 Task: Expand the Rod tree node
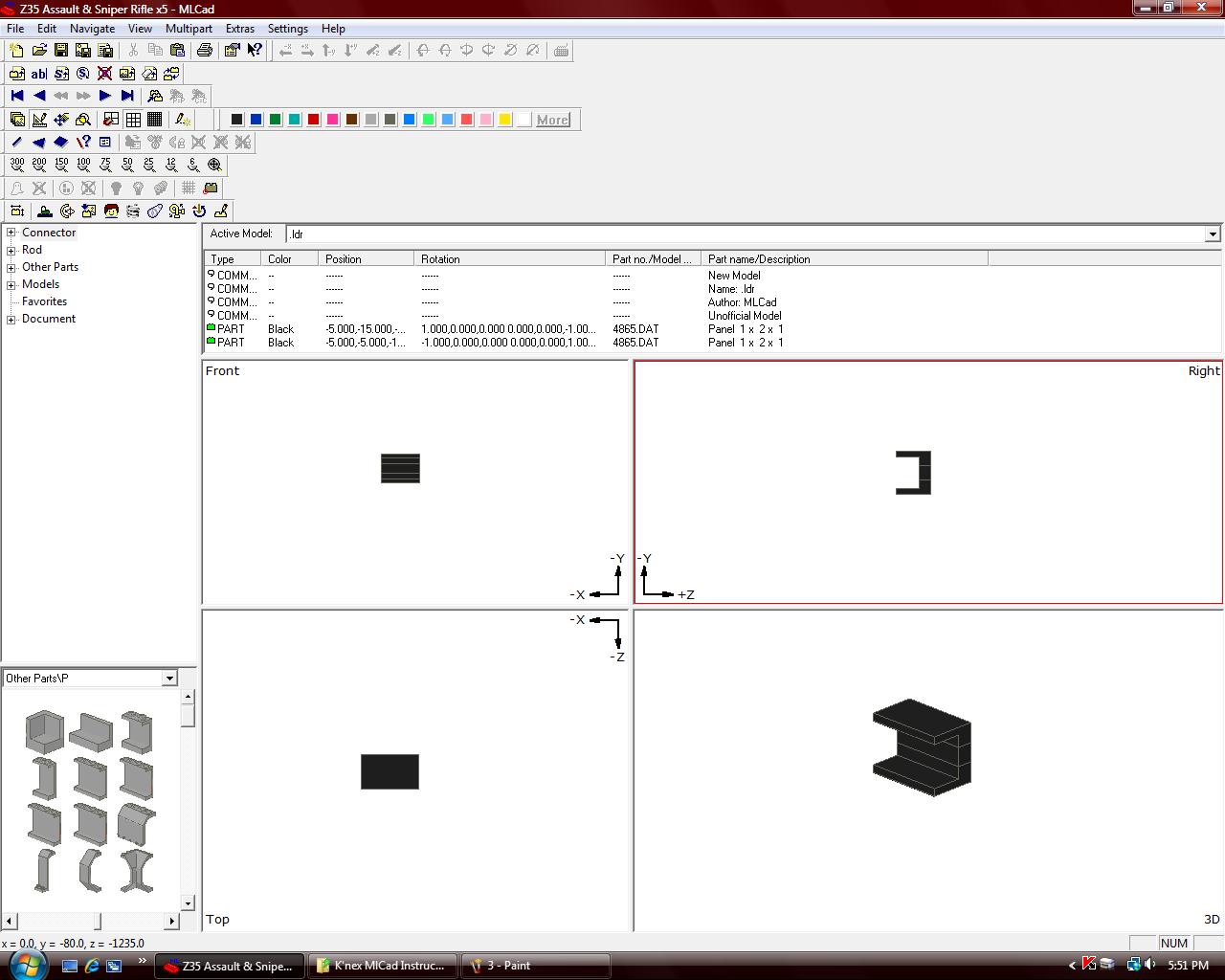11,250
